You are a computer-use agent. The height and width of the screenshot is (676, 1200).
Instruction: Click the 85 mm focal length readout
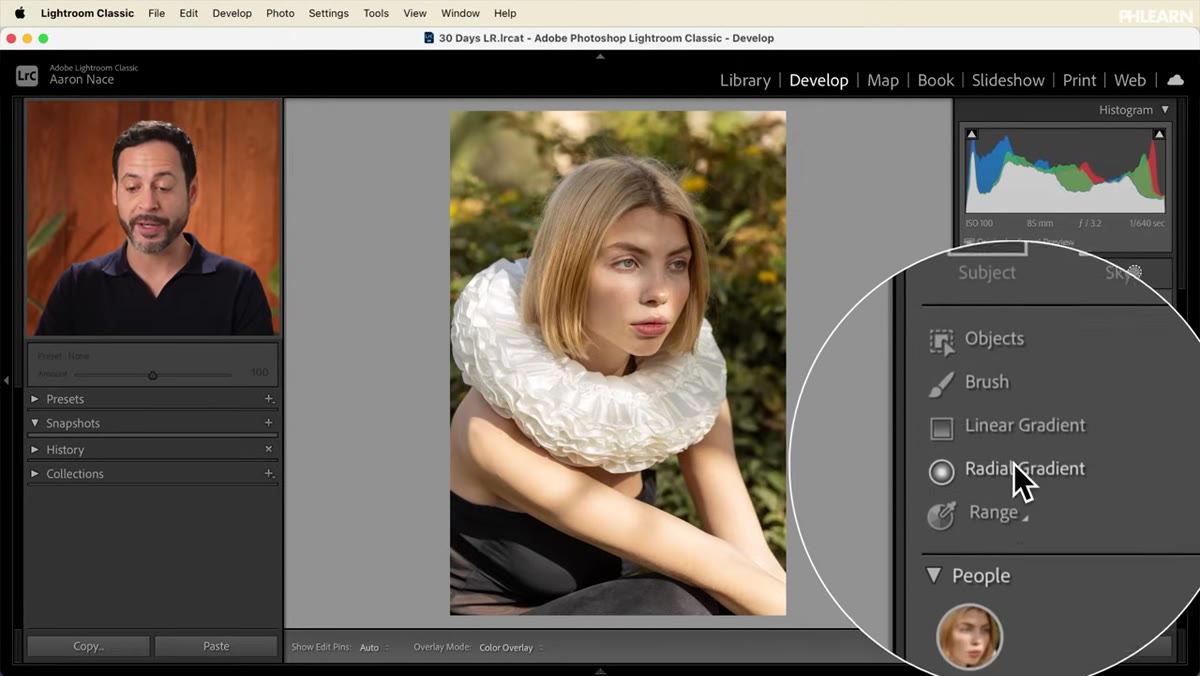1040,223
